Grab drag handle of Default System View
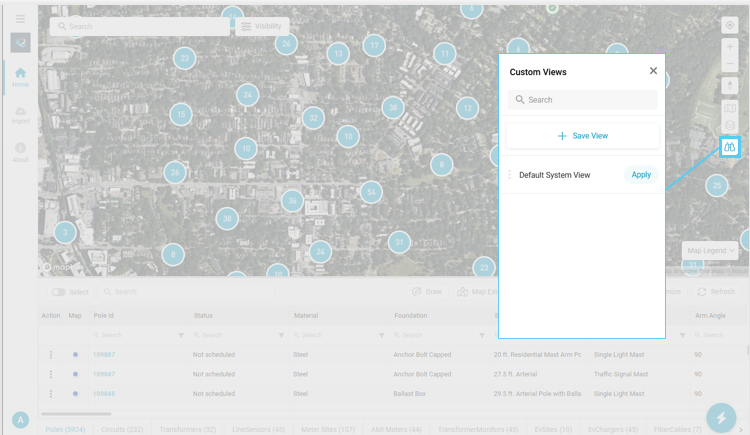The height and width of the screenshot is (435, 750). pos(509,175)
